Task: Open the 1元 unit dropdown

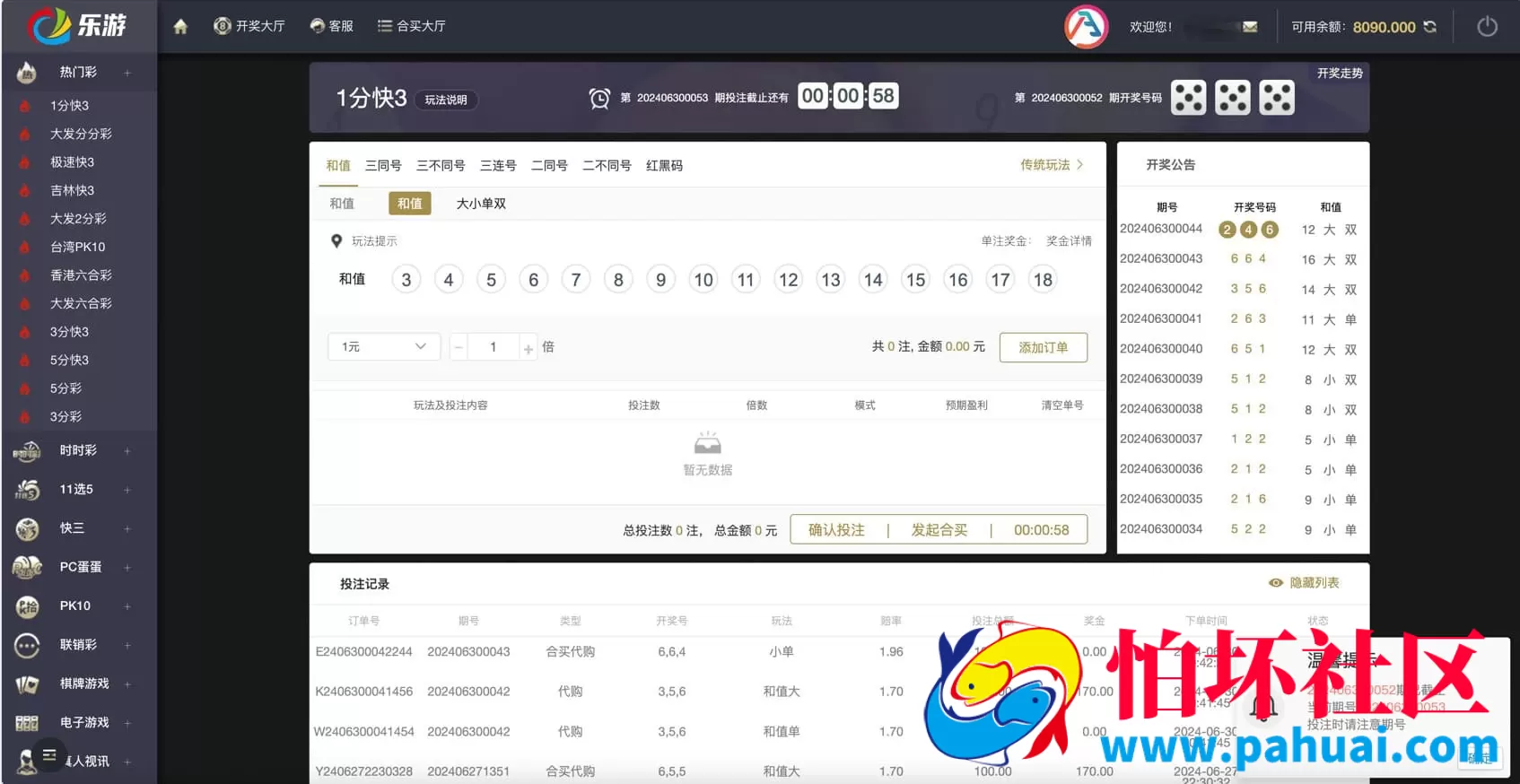Action: pos(384,347)
